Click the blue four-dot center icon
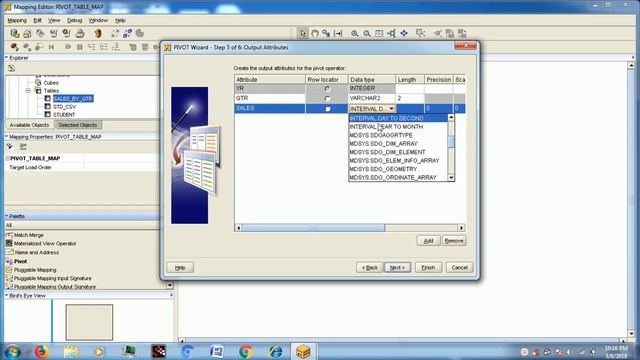640x360 pixels. point(404,33)
